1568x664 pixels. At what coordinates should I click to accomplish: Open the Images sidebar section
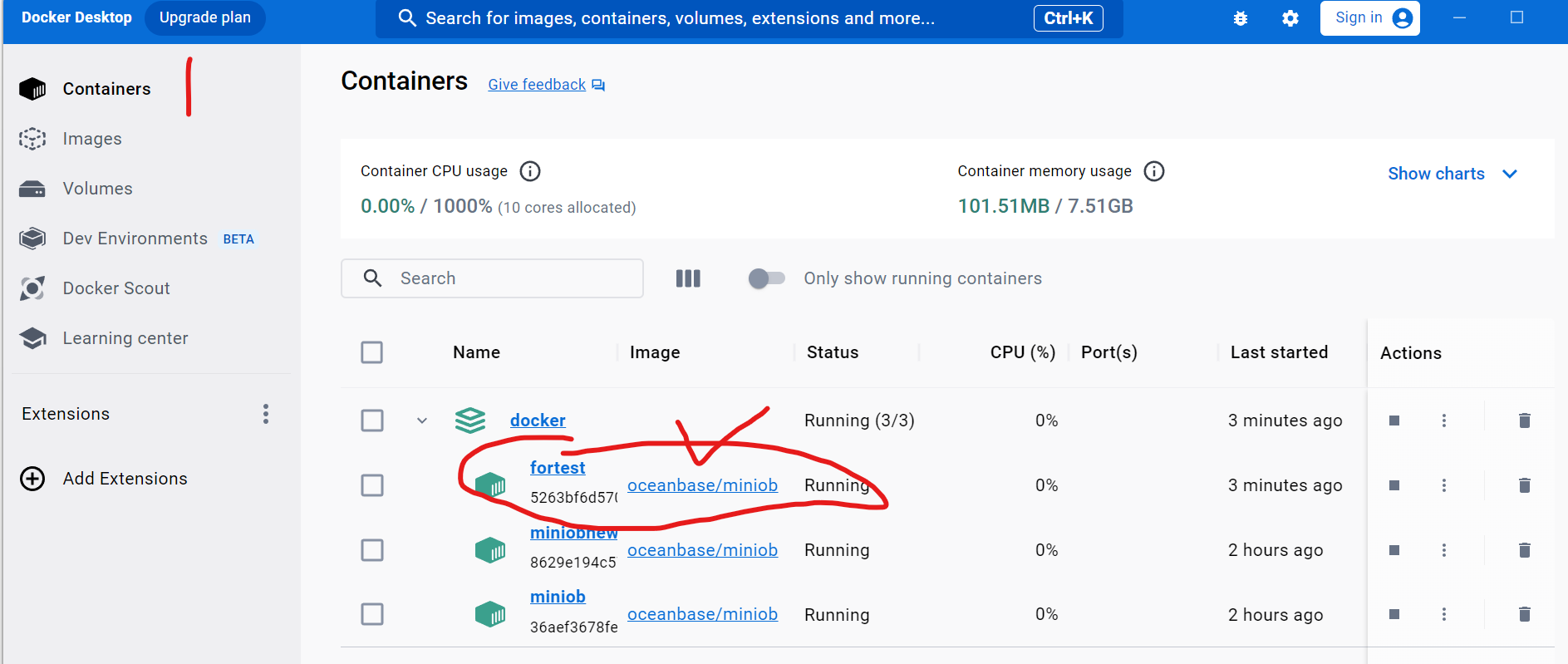point(92,139)
